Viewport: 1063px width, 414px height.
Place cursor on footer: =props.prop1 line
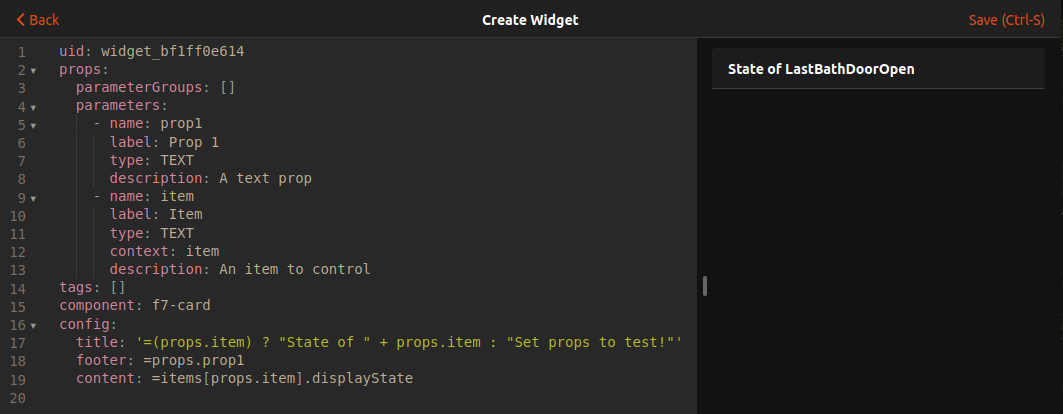160,361
